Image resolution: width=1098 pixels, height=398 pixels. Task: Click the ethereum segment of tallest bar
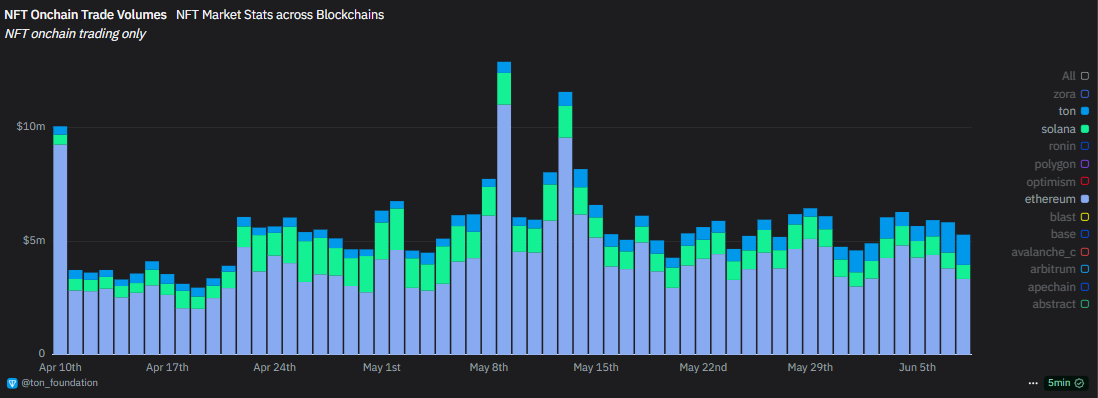click(x=504, y=229)
